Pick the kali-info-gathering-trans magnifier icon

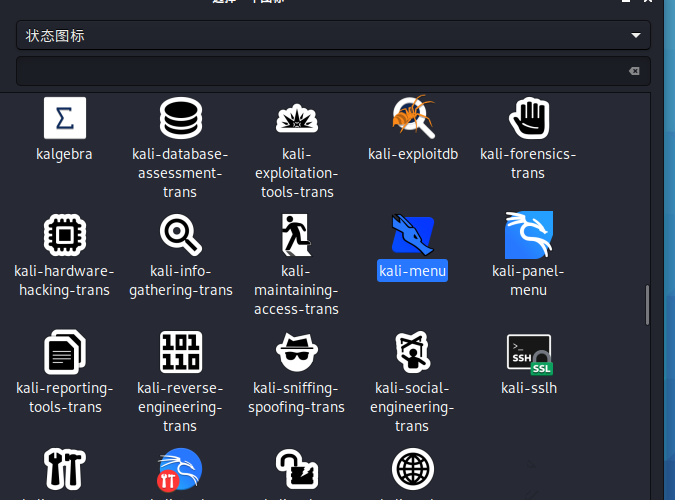click(x=180, y=235)
